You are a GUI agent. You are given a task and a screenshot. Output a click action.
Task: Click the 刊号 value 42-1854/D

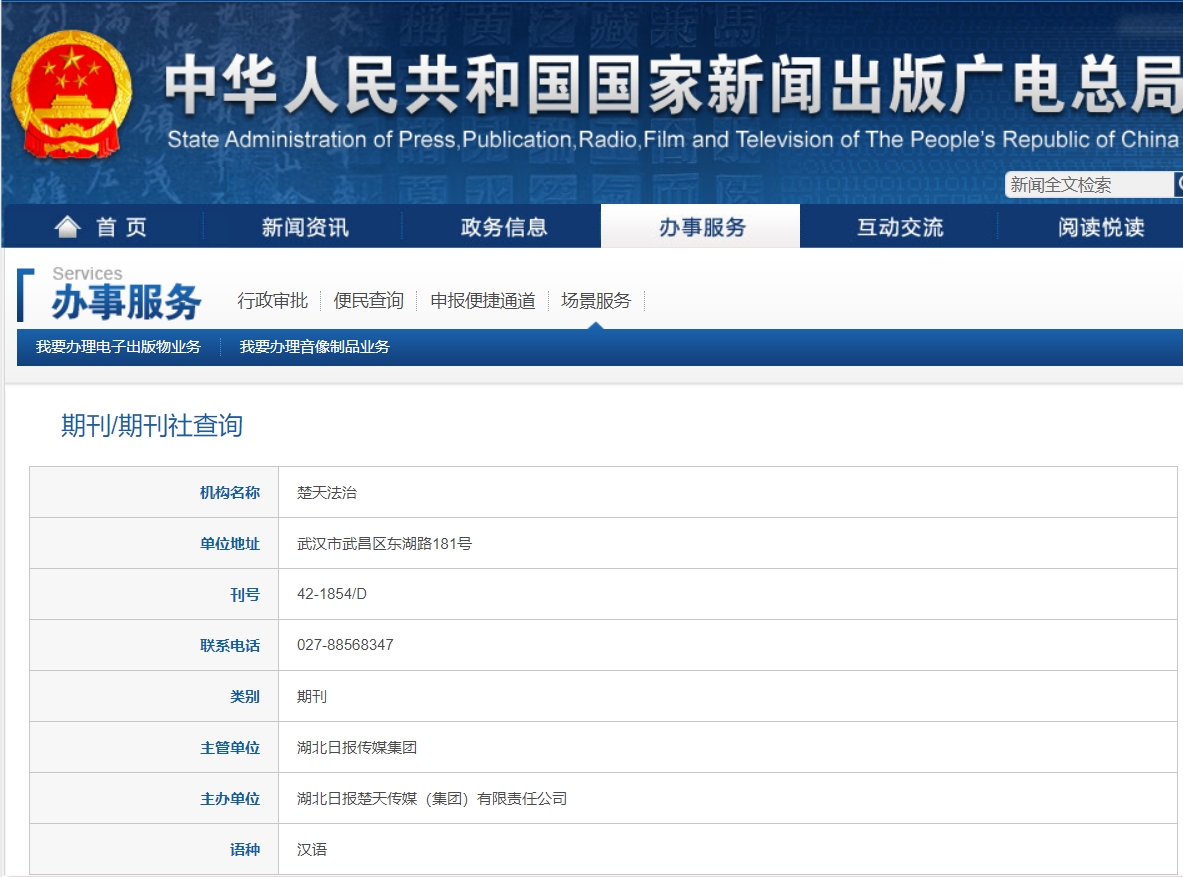tap(332, 594)
